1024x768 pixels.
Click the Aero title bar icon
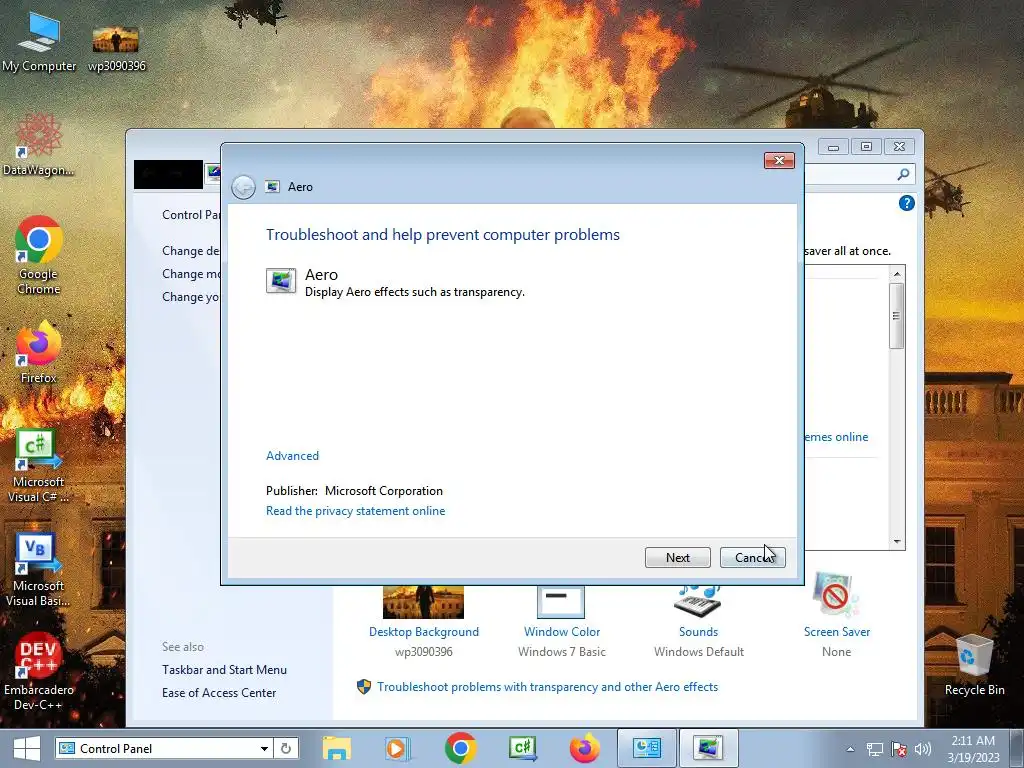(x=272, y=187)
